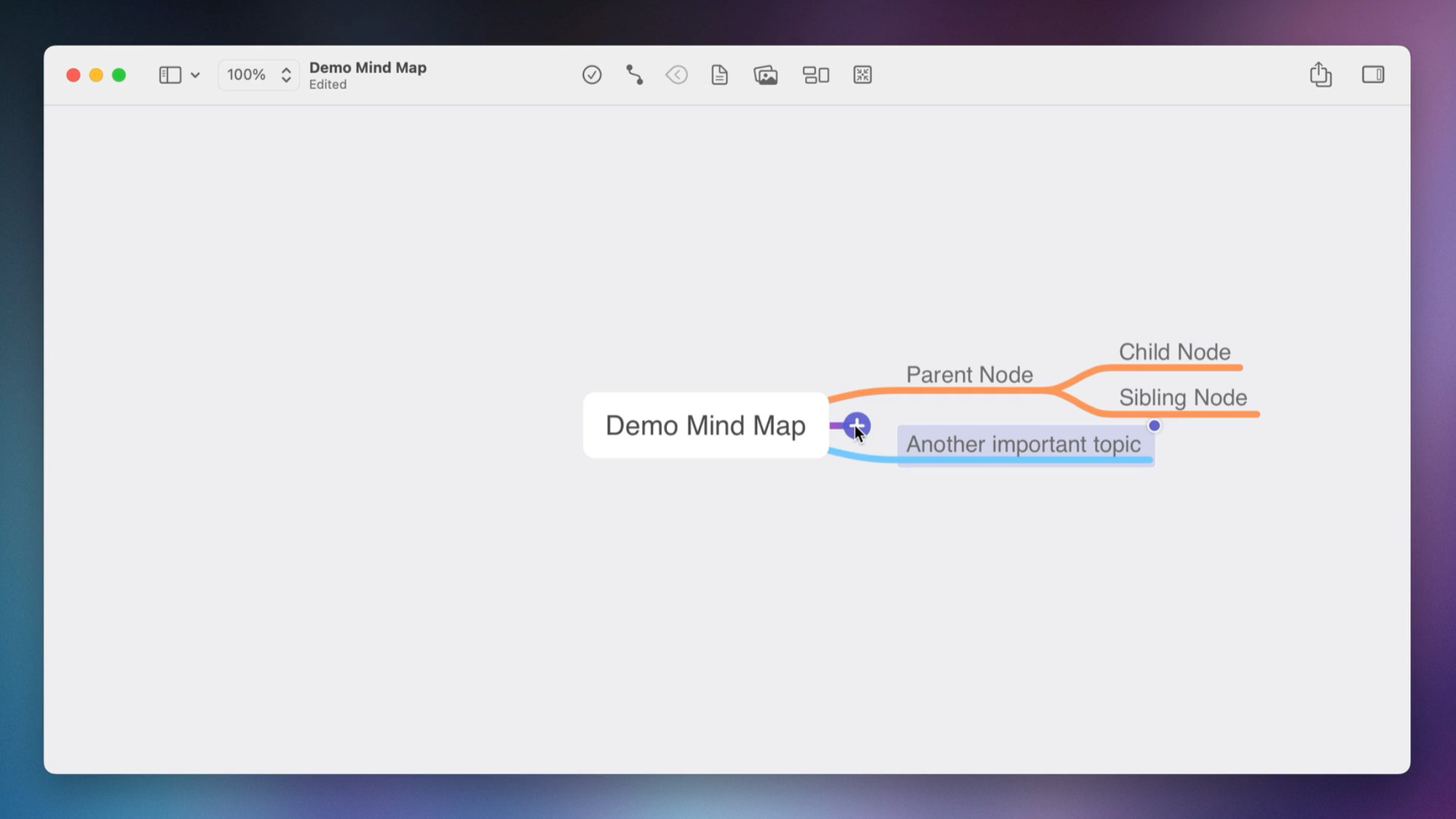Viewport: 1456px width, 819px height.
Task: Click the task checkmark toolbar icon
Action: point(591,75)
